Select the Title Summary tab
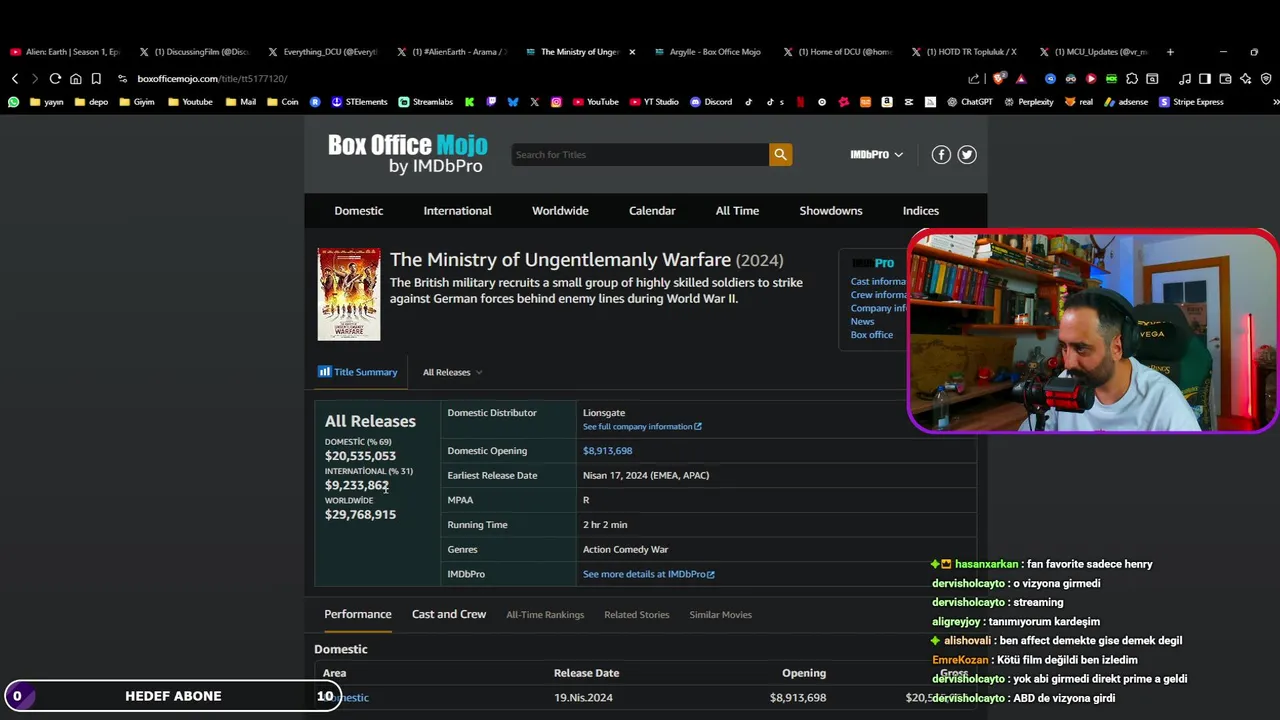 358,372
